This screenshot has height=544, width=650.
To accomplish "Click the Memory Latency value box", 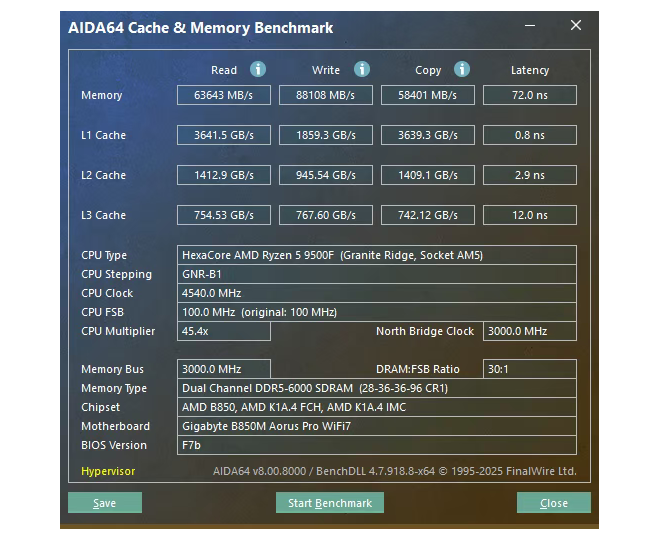I will (529, 96).
